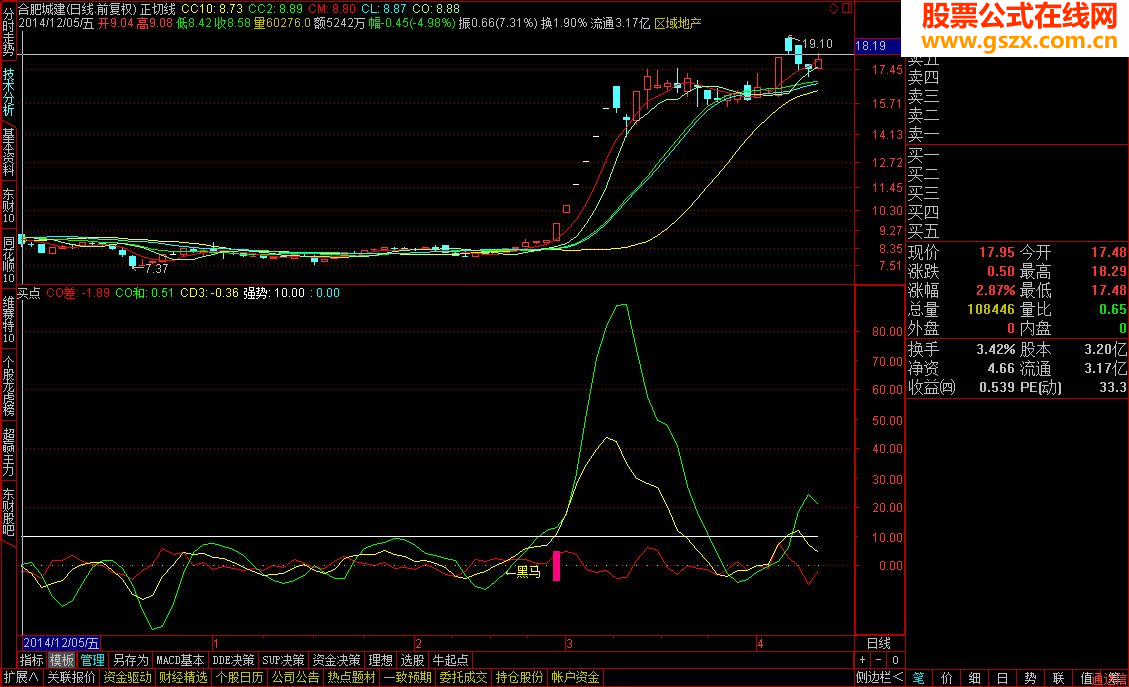The height and width of the screenshot is (687, 1129).
Task: Reset chart zoom with 0 button
Action: [x=895, y=660]
